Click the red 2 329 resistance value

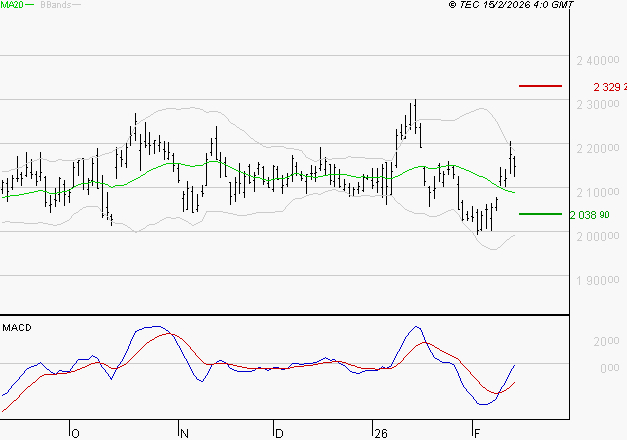pos(610,87)
